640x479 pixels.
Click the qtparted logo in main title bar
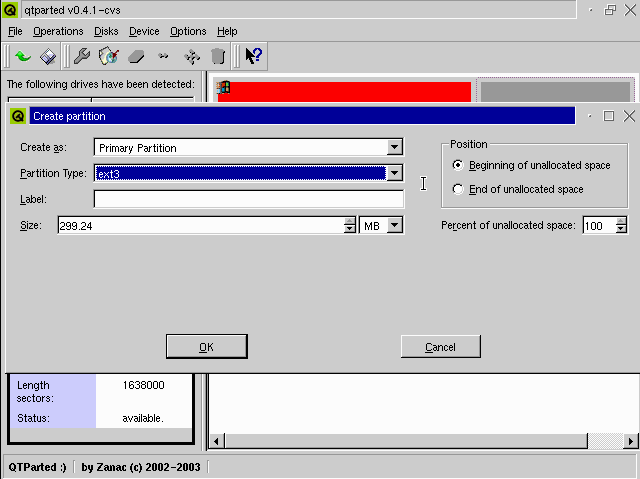pos(10,10)
